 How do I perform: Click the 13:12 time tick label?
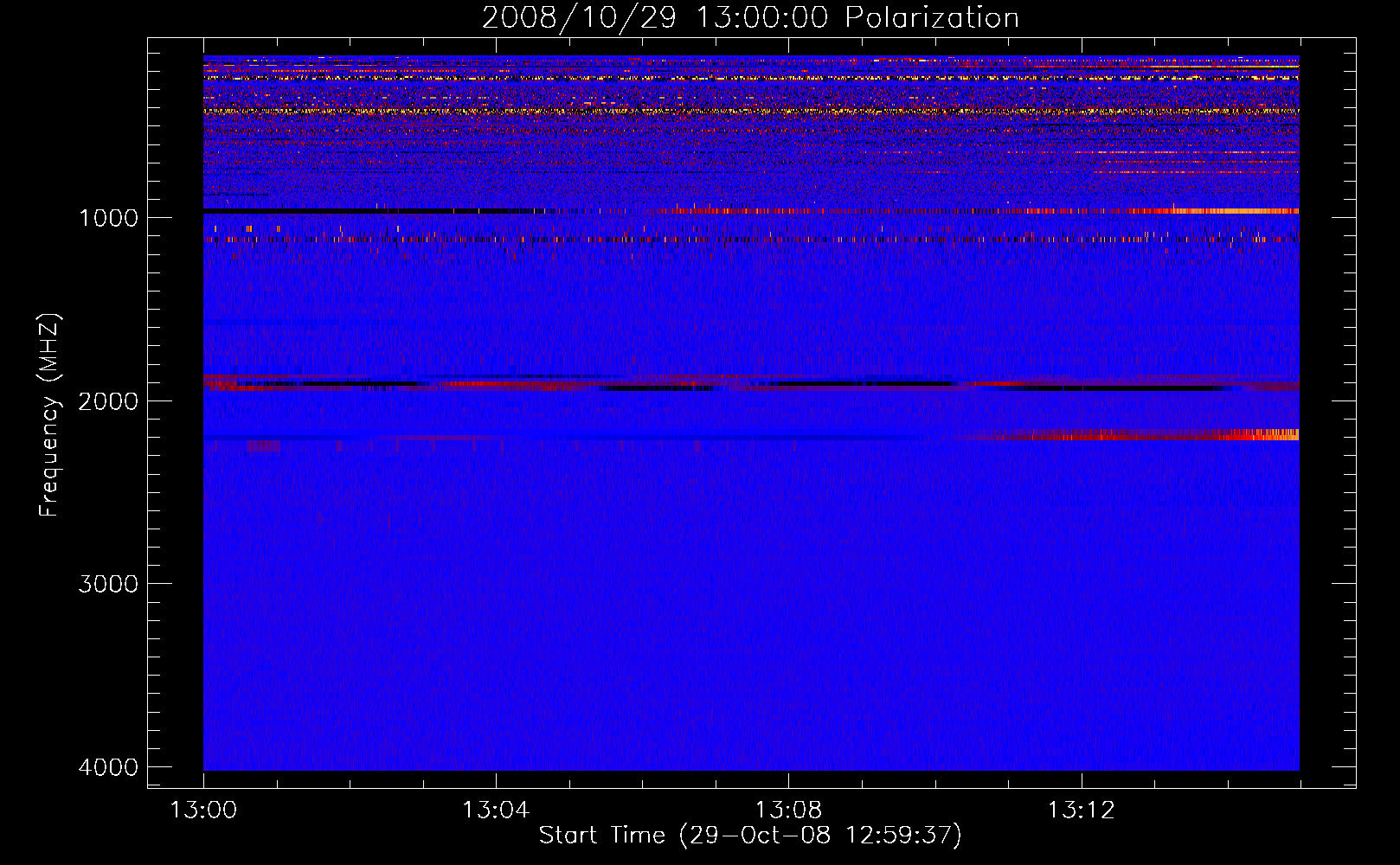[x=1081, y=811]
